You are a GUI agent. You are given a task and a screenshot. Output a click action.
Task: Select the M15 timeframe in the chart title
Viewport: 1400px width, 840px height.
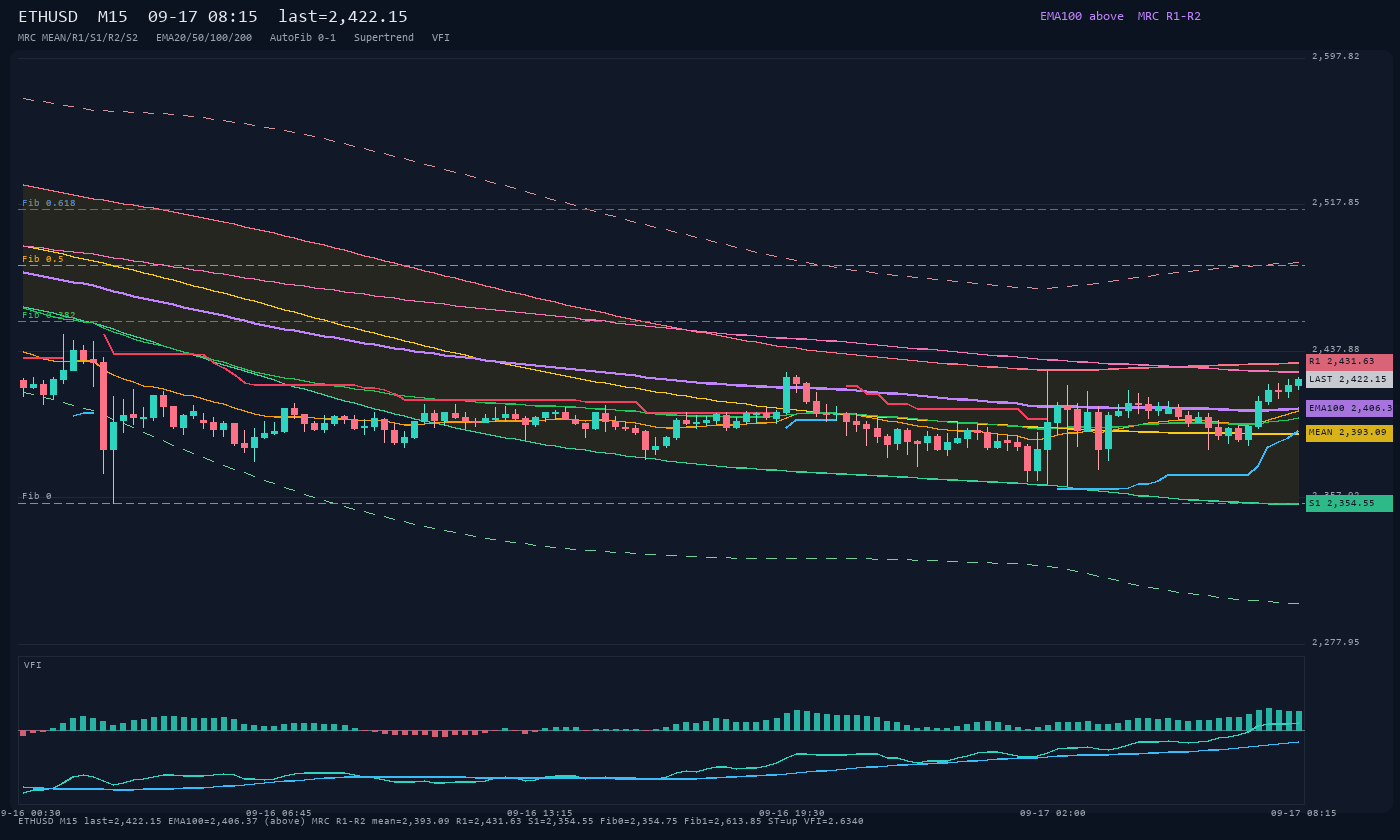[x=113, y=17]
